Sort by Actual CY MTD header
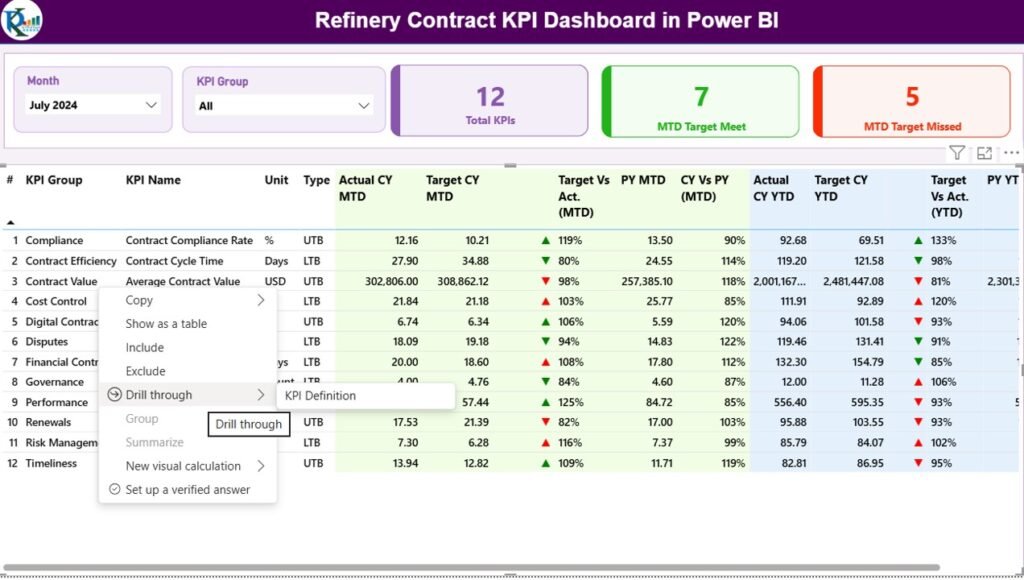 tap(366, 188)
